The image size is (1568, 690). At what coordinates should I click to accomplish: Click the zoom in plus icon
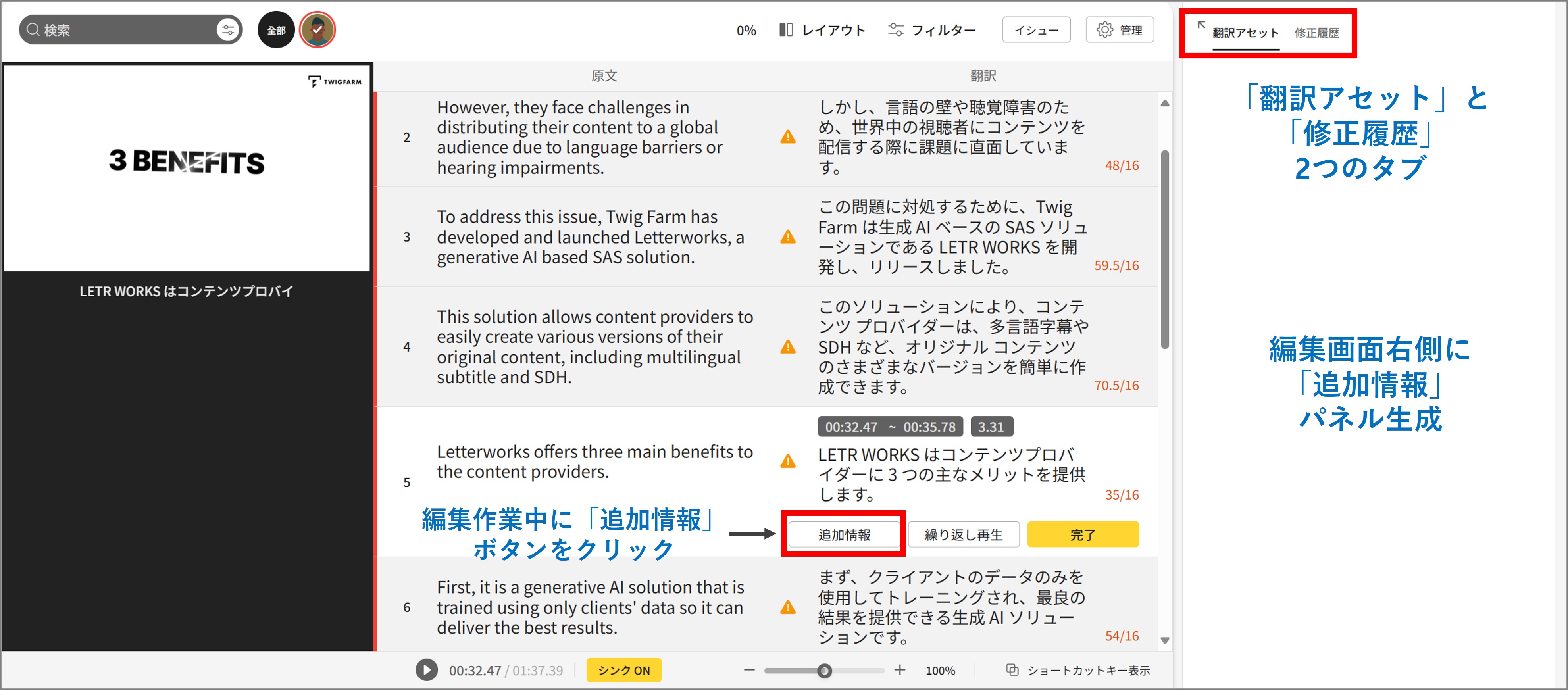point(899,670)
